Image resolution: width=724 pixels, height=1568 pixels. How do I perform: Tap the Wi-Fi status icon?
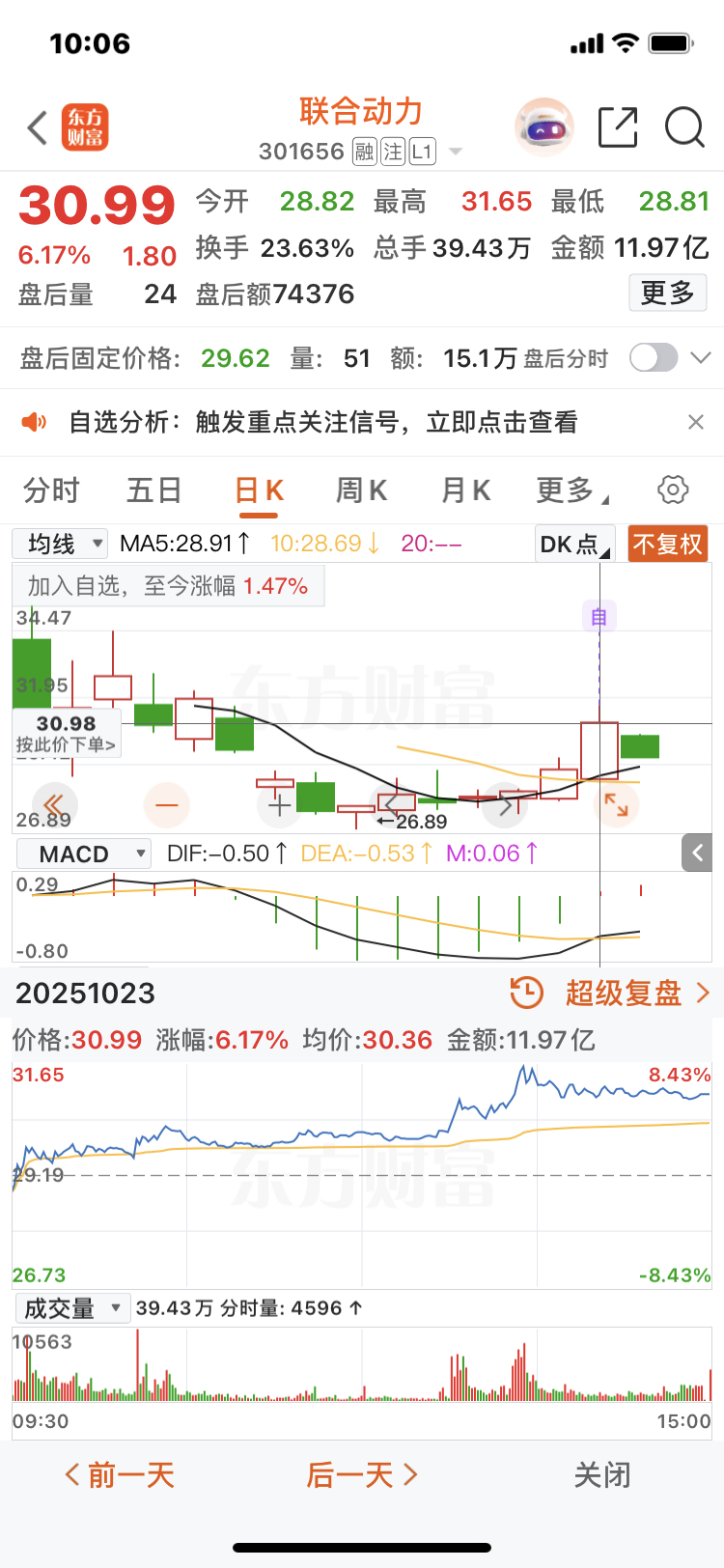point(626,43)
